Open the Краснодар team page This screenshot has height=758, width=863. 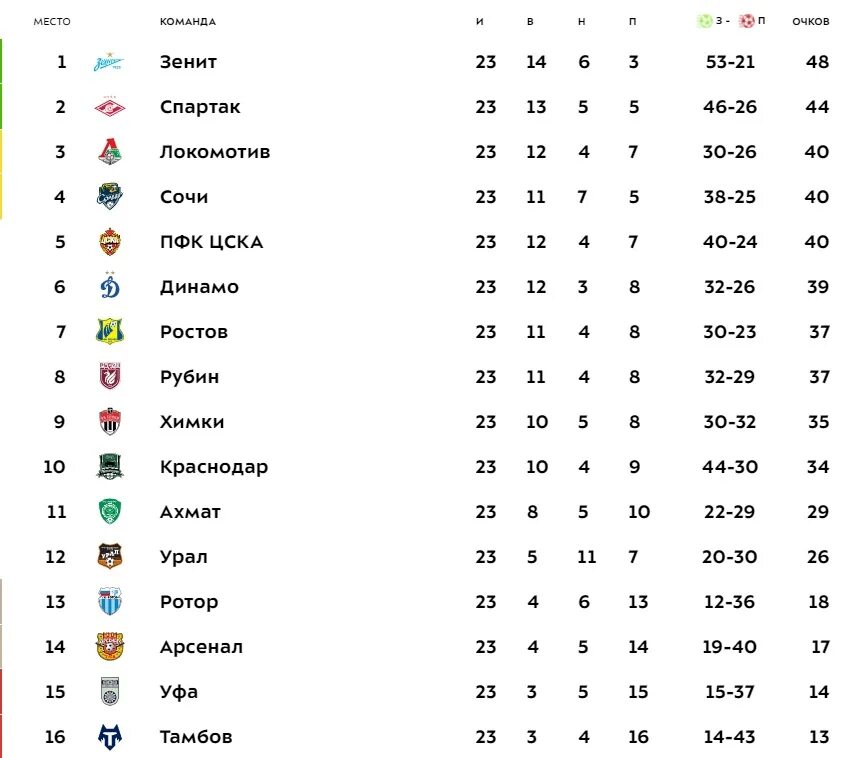(x=214, y=467)
